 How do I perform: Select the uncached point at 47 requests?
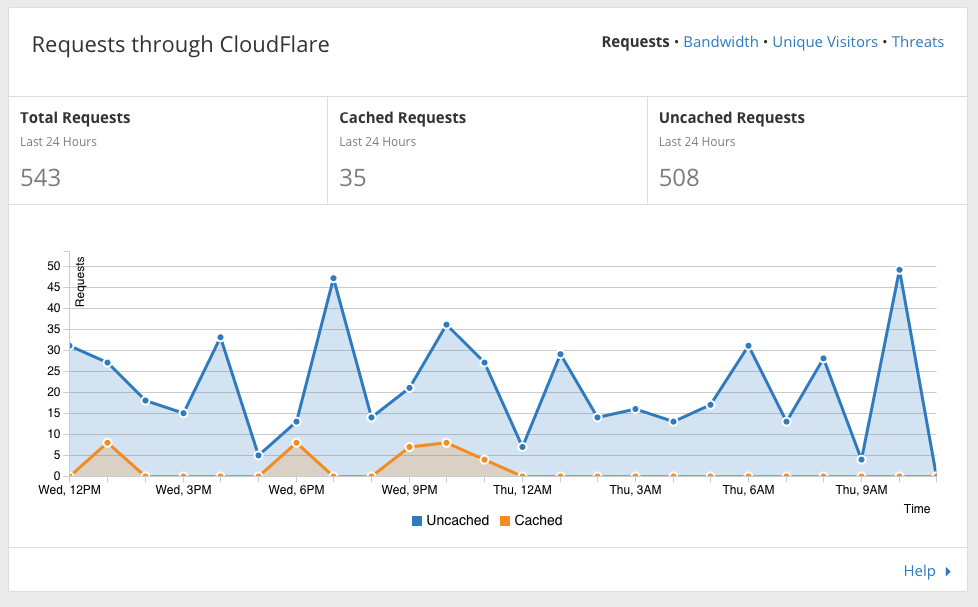click(333, 278)
